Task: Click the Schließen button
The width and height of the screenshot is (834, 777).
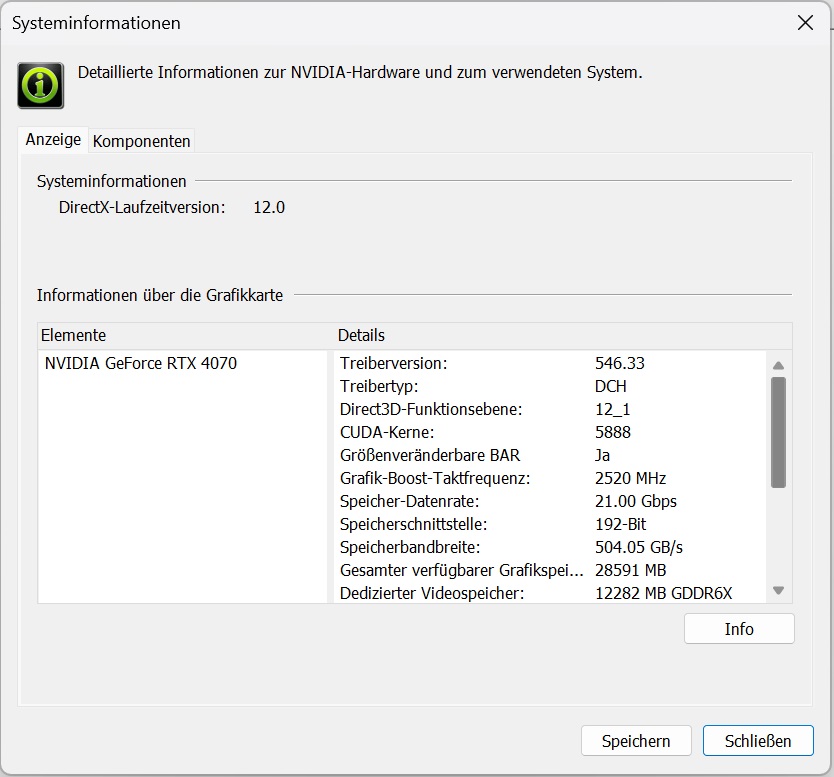Action: [x=758, y=740]
